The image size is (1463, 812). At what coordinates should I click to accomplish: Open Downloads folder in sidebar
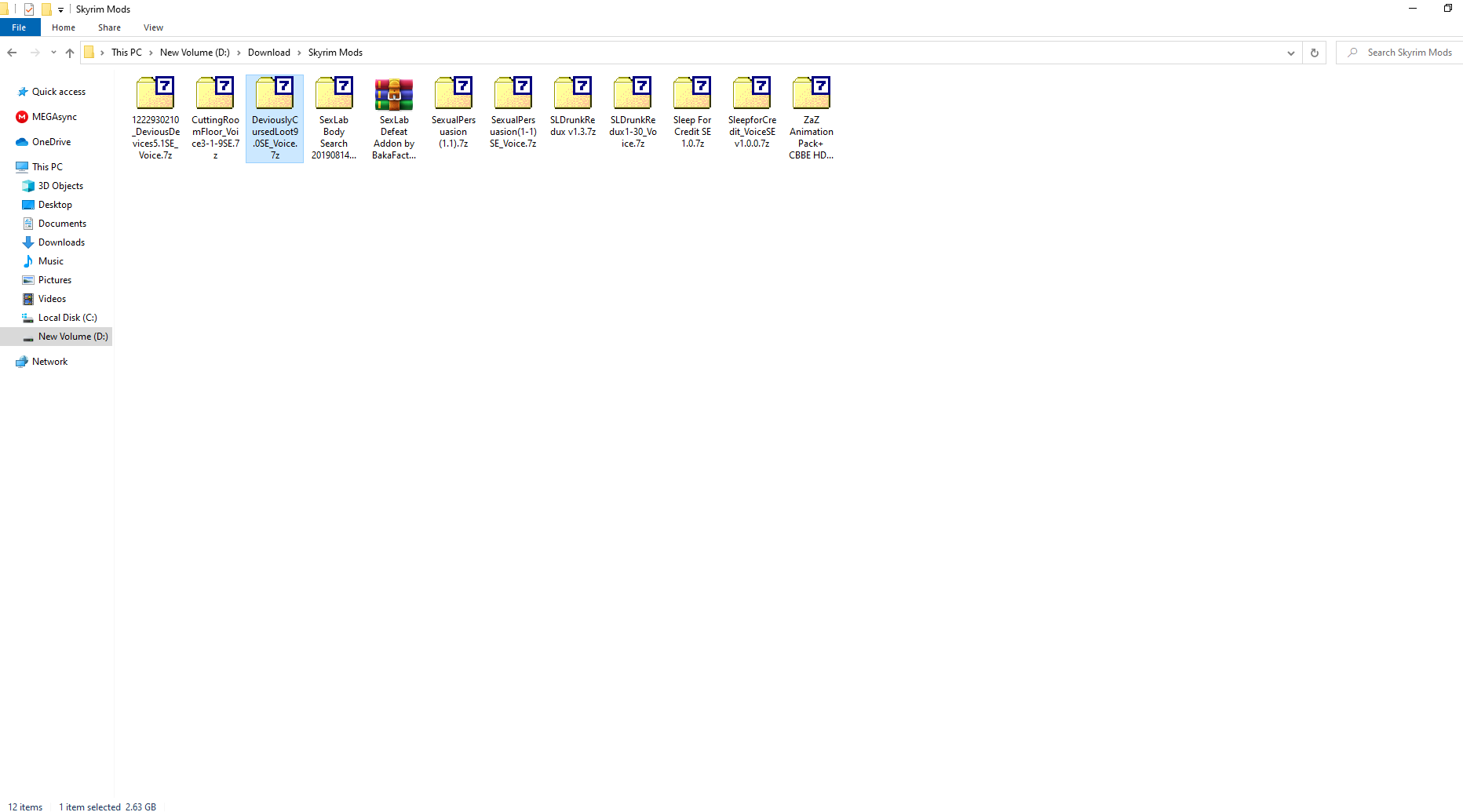pyautogui.click(x=61, y=242)
